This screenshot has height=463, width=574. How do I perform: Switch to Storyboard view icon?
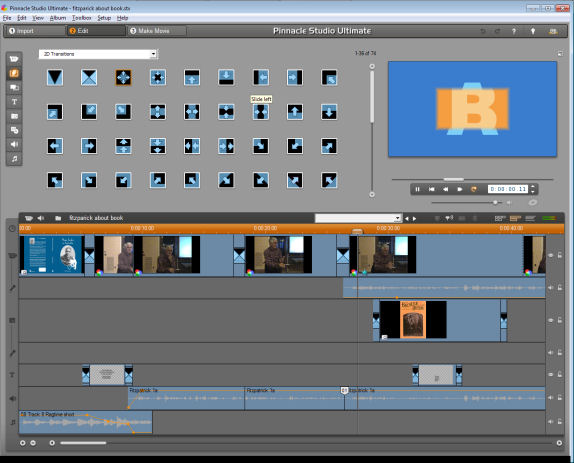(500, 219)
